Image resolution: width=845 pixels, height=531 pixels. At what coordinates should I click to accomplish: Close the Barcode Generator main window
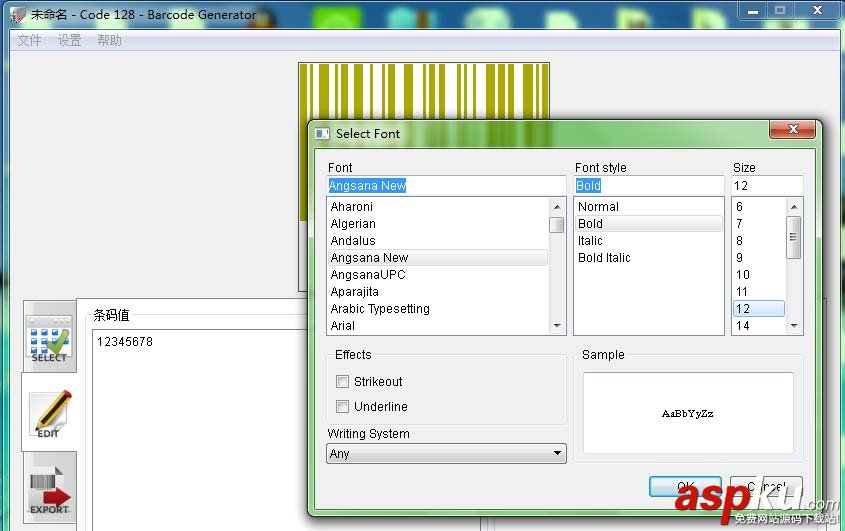point(817,10)
